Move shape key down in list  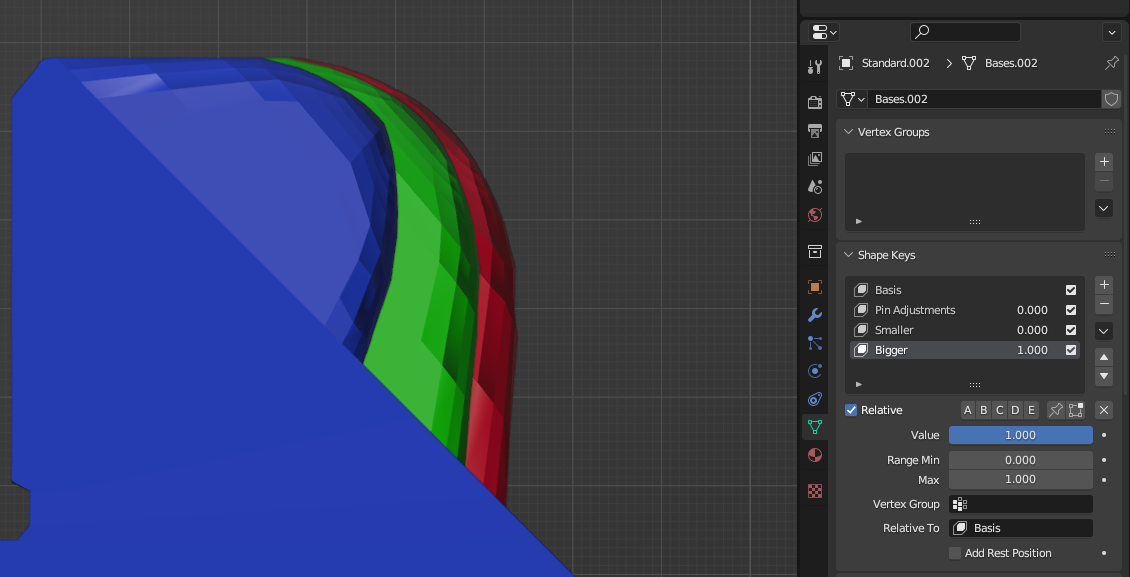(1104, 376)
